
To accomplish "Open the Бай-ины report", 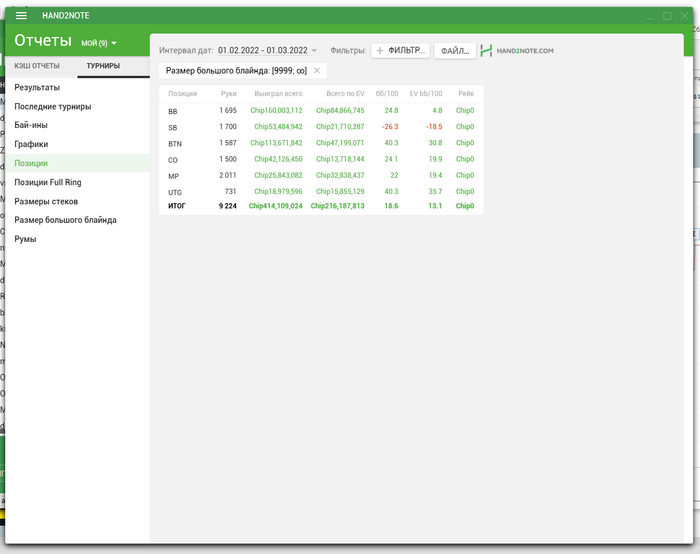I will click(78, 125).
